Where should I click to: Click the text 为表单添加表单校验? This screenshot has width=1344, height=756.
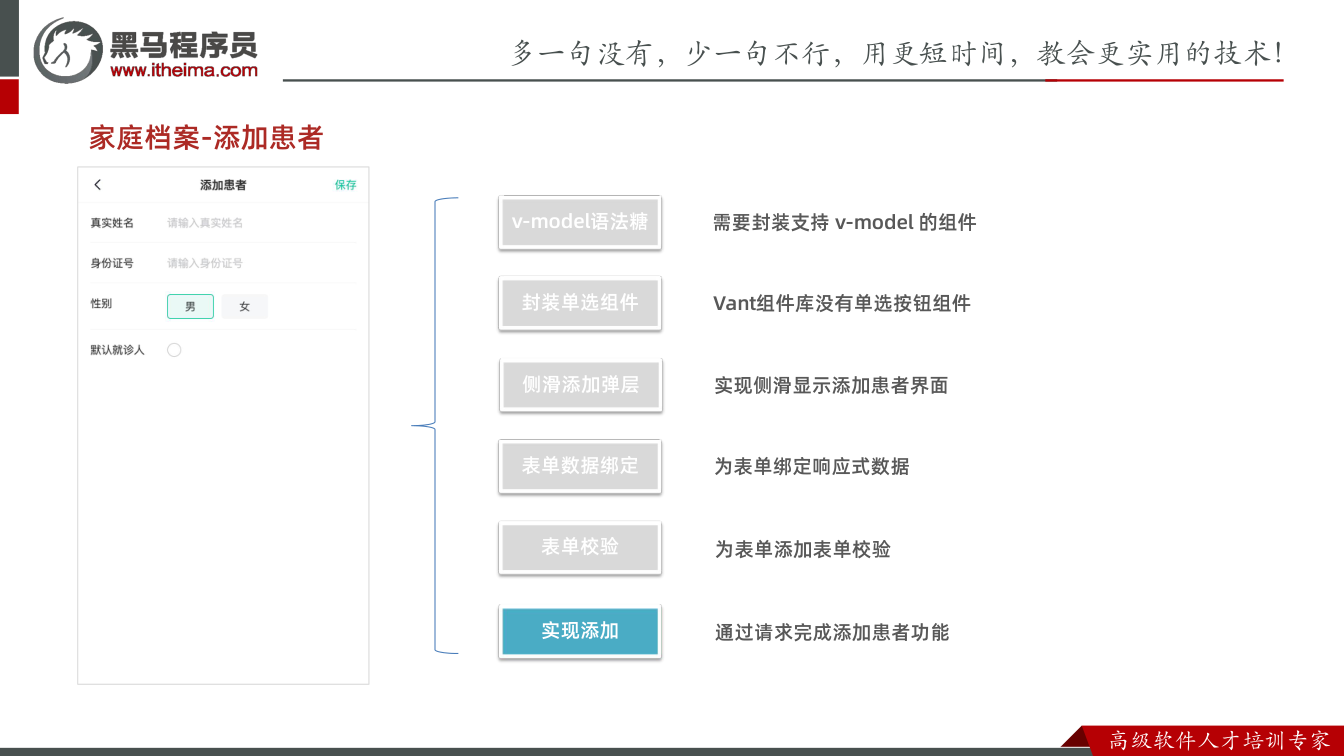click(802, 549)
